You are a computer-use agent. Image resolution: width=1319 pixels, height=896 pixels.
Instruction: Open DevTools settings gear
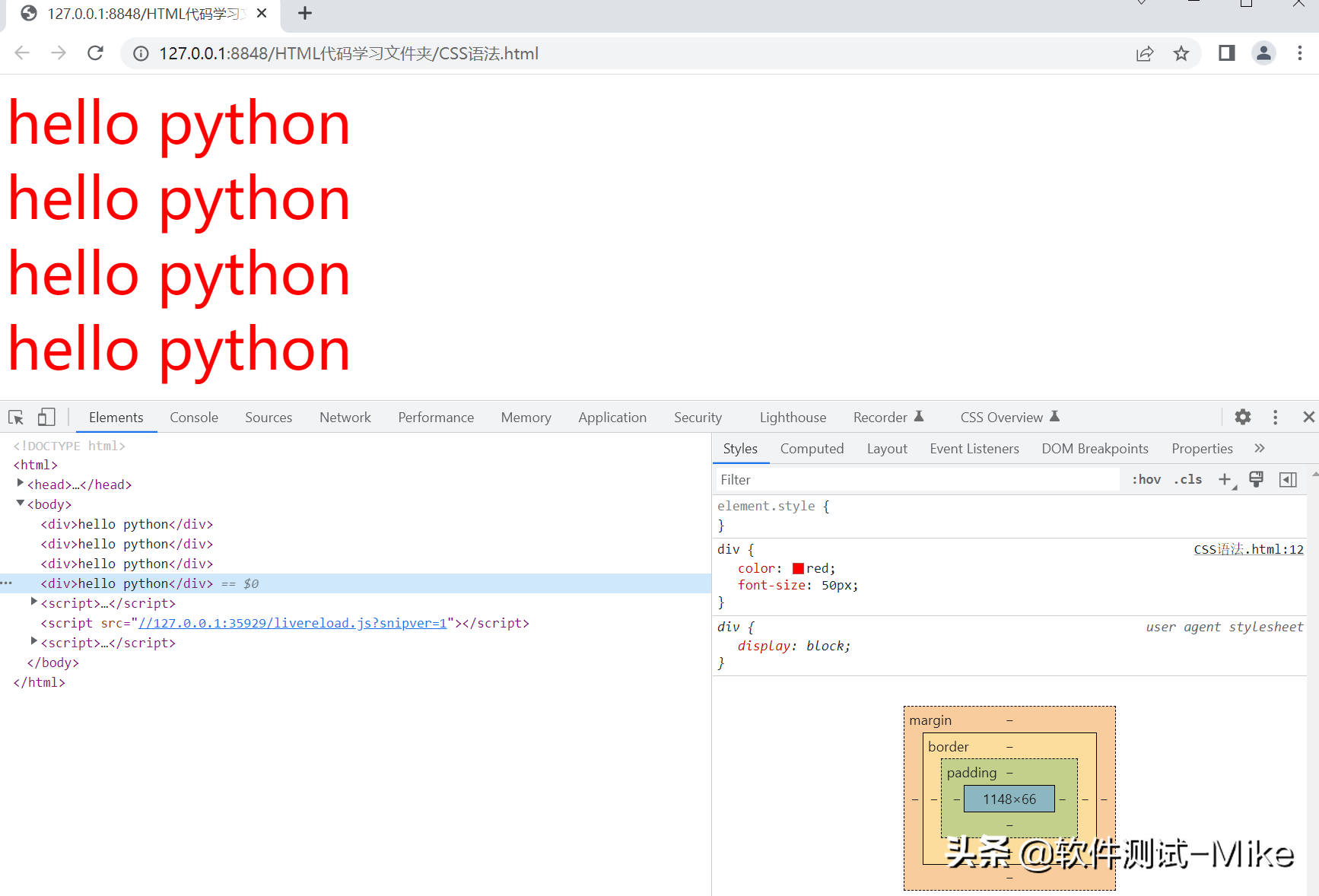tap(1243, 417)
